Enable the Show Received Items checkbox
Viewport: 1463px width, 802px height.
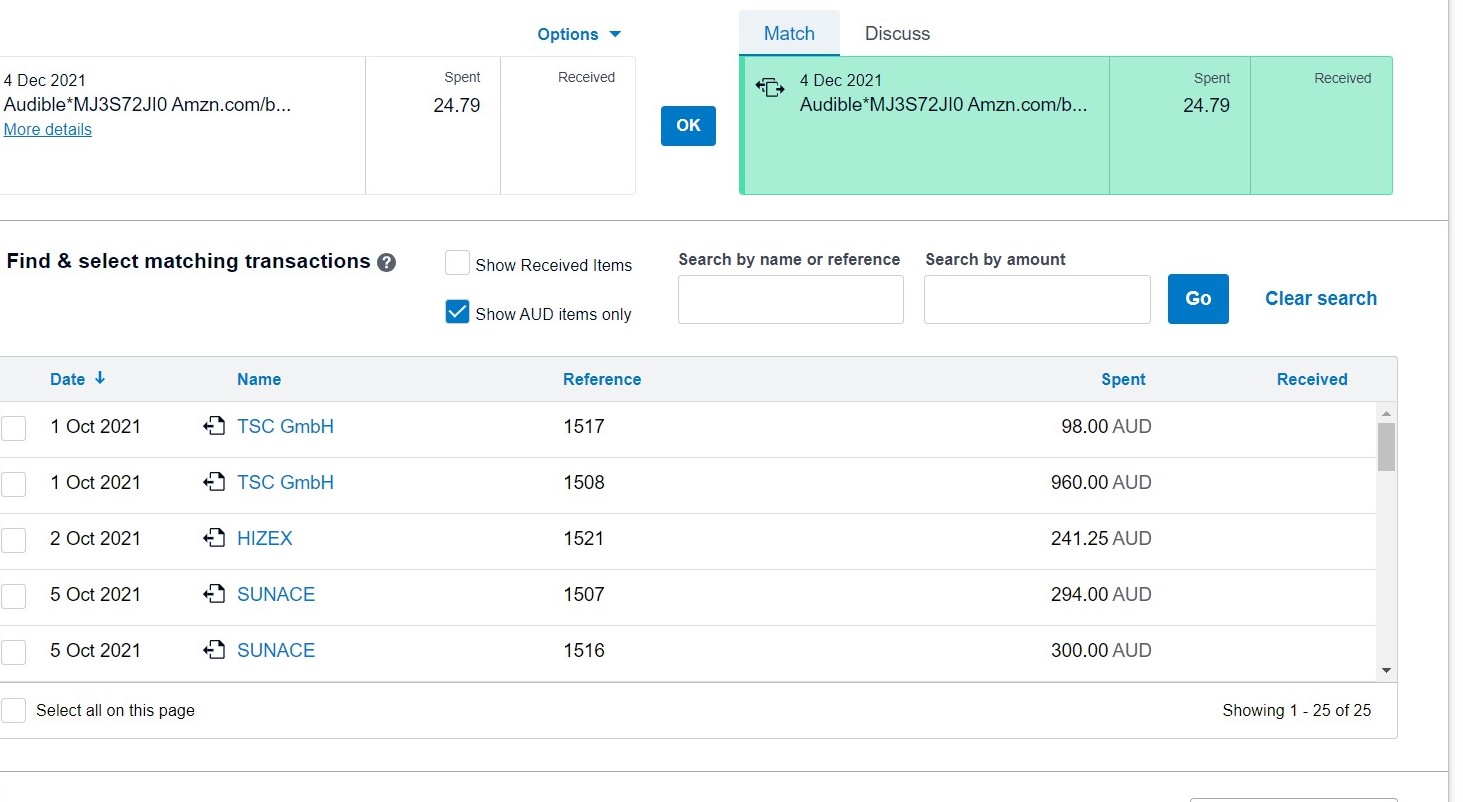pyautogui.click(x=457, y=264)
